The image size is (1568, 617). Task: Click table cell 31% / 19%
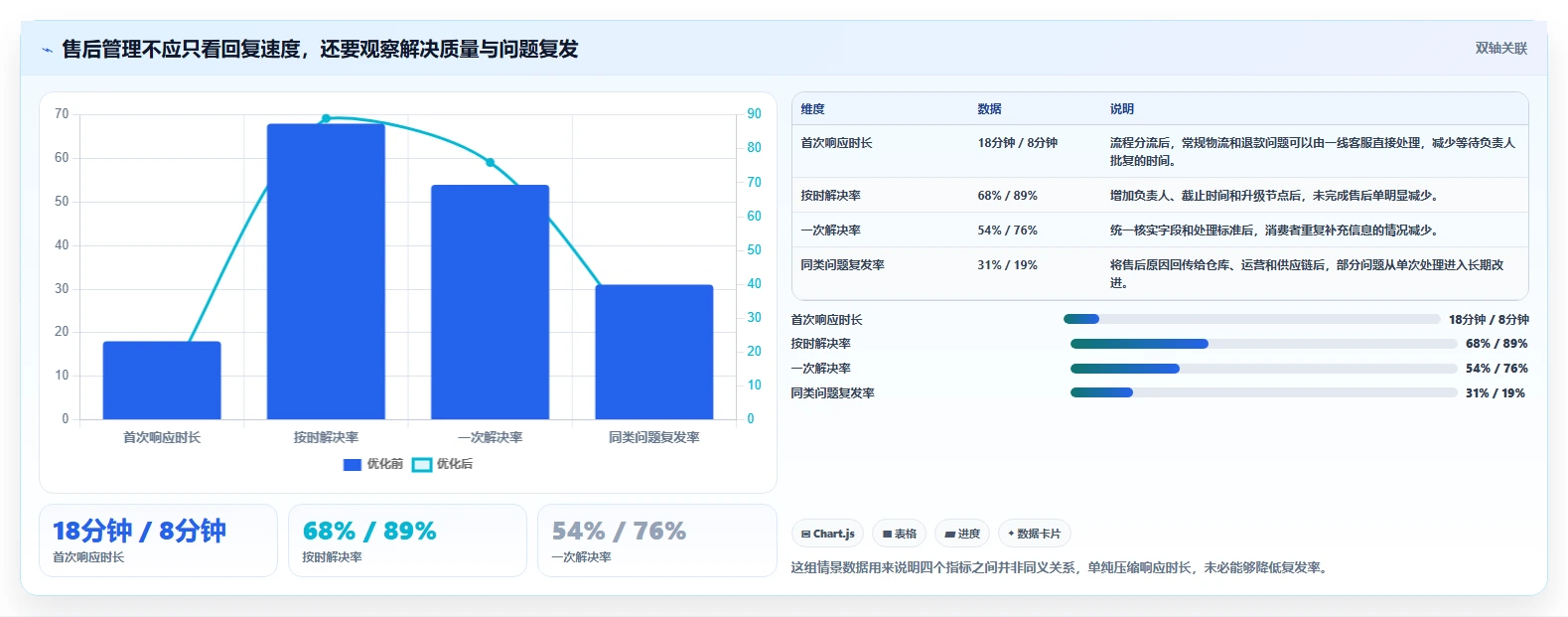[1007, 265]
